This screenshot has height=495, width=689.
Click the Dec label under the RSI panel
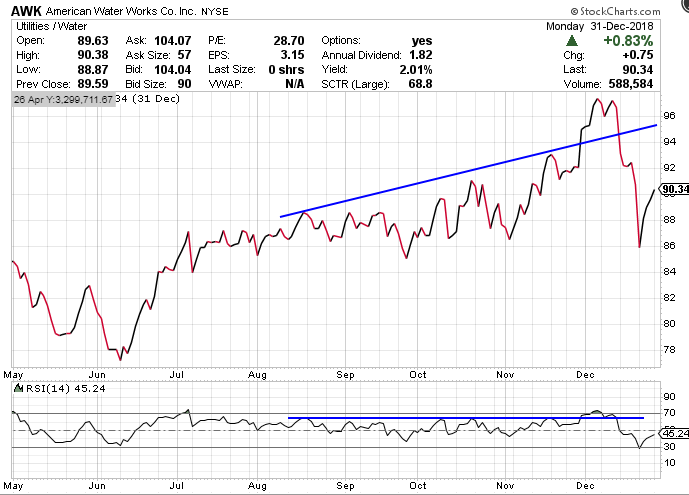click(585, 486)
